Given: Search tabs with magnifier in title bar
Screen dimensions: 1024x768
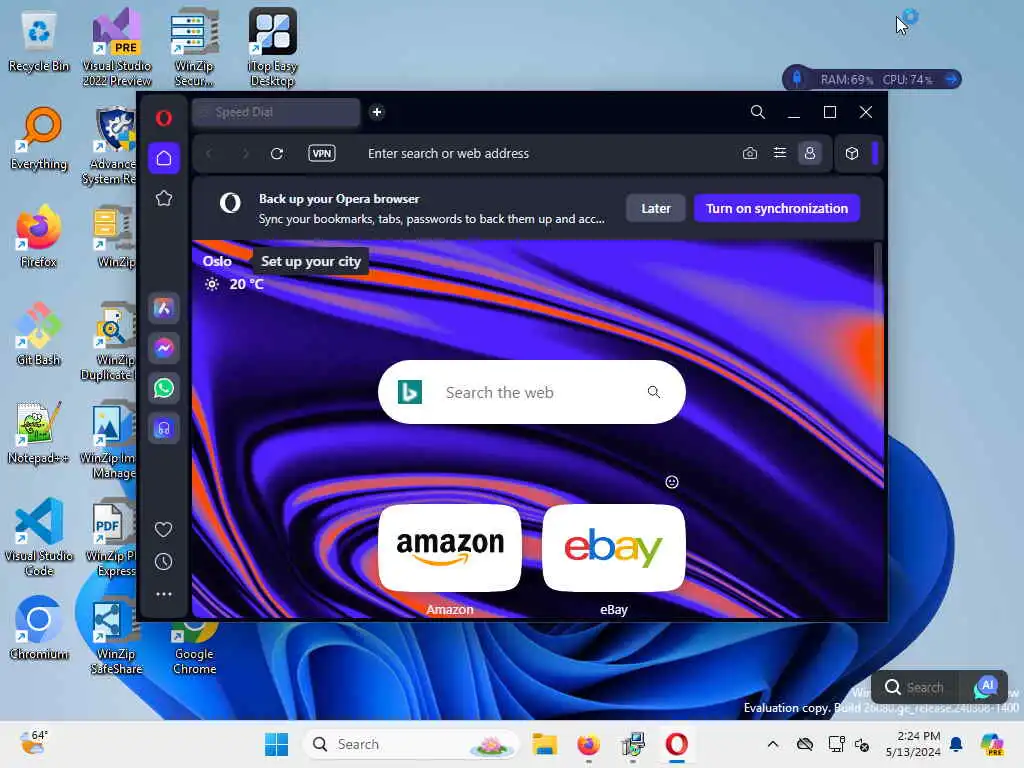Looking at the screenshot, I should click(x=758, y=112).
